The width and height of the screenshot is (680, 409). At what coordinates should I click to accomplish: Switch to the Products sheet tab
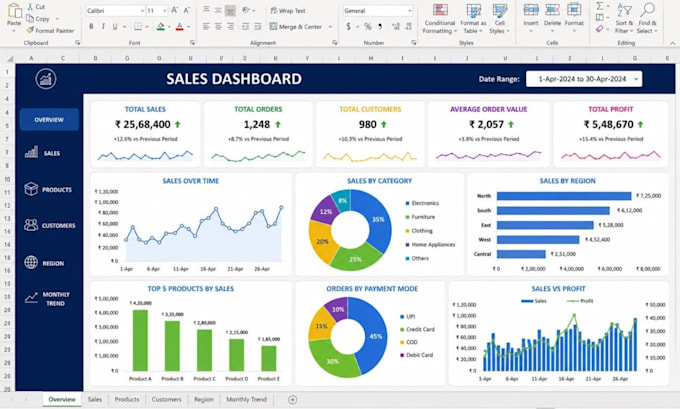tap(127, 399)
